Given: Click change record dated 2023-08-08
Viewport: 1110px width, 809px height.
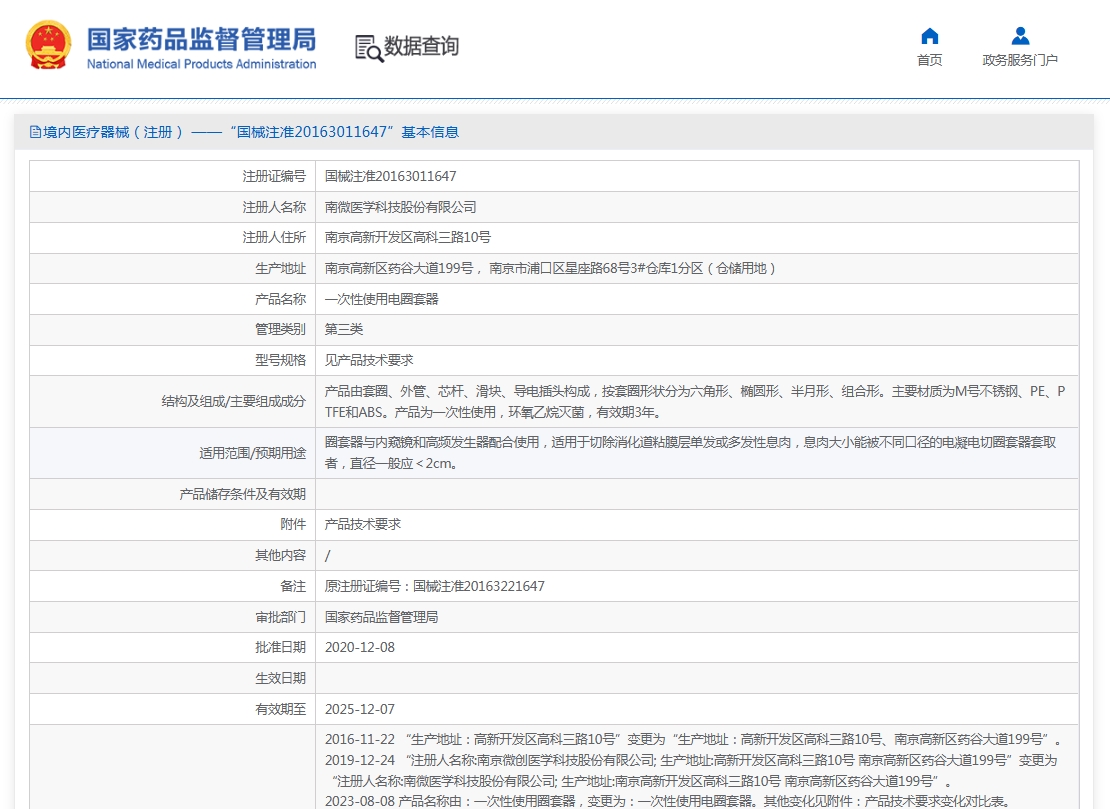Looking at the screenshot, I should [667, 801].
